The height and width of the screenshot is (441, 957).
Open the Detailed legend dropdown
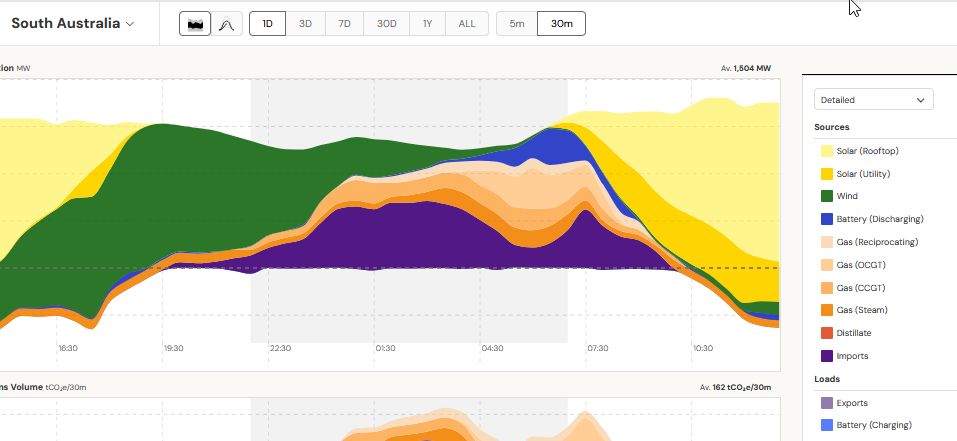tap(873, 99)
